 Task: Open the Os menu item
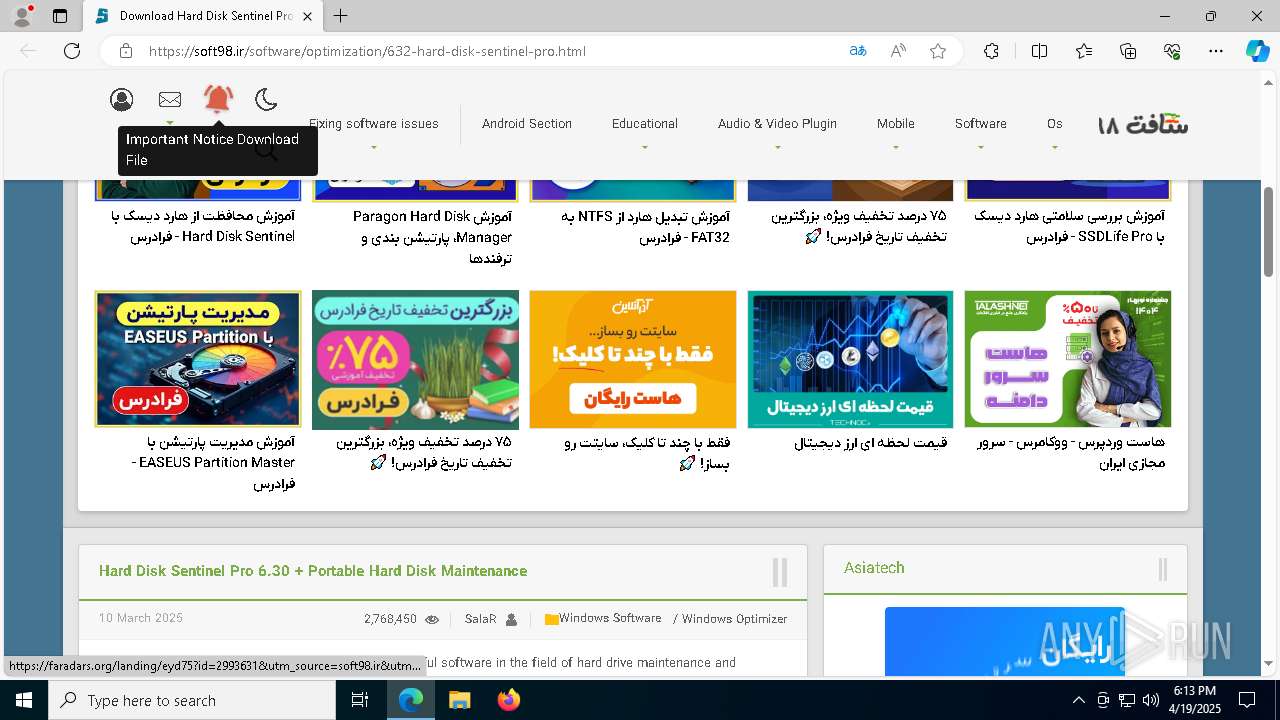1055,124
